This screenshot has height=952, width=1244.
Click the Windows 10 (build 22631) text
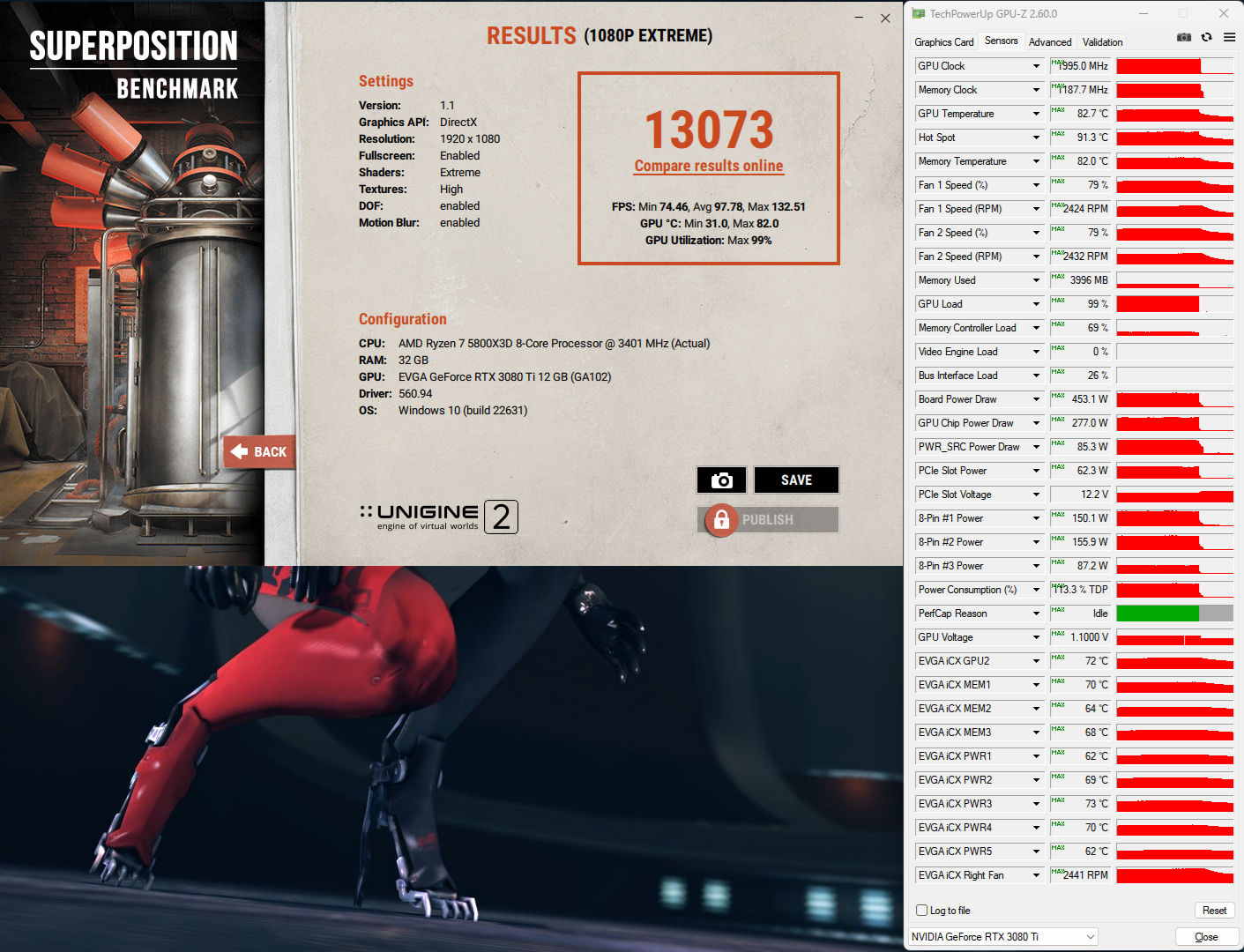463,411
